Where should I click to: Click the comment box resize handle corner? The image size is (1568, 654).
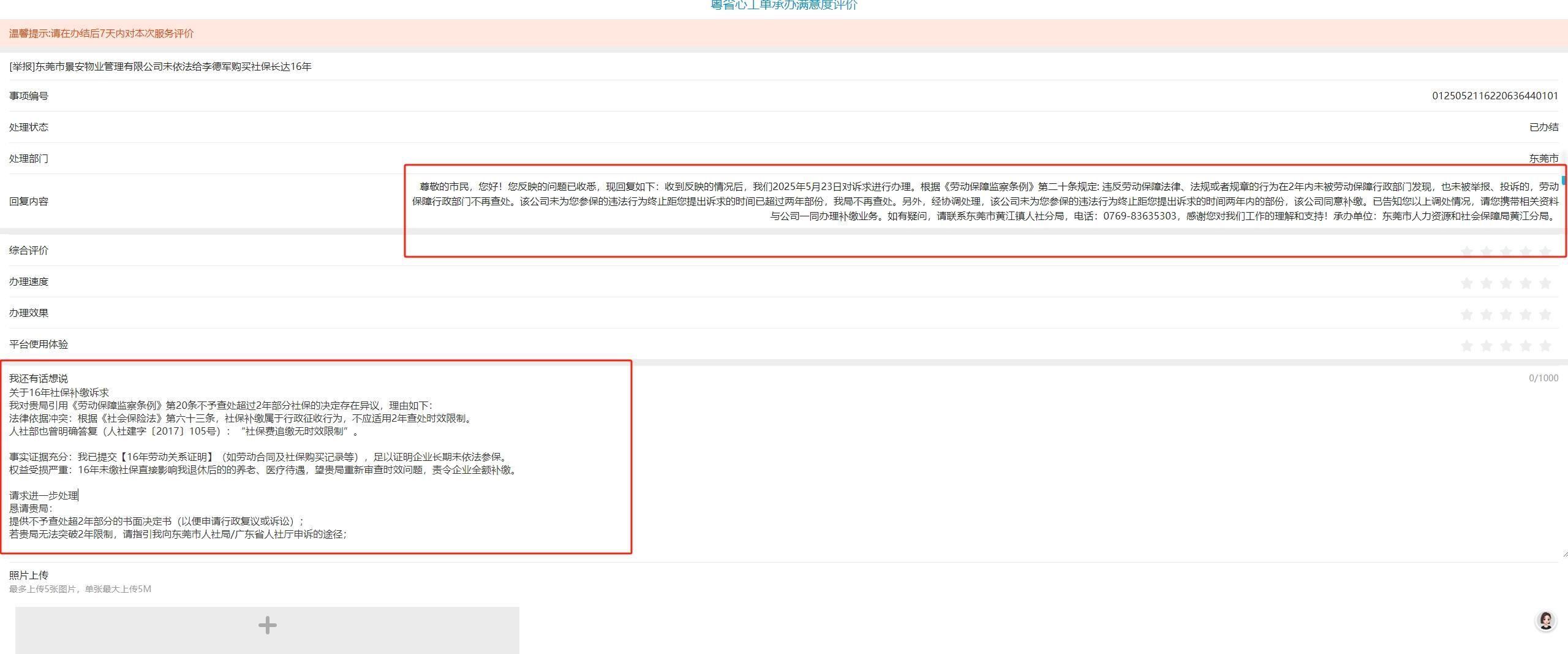(1564, 553)
